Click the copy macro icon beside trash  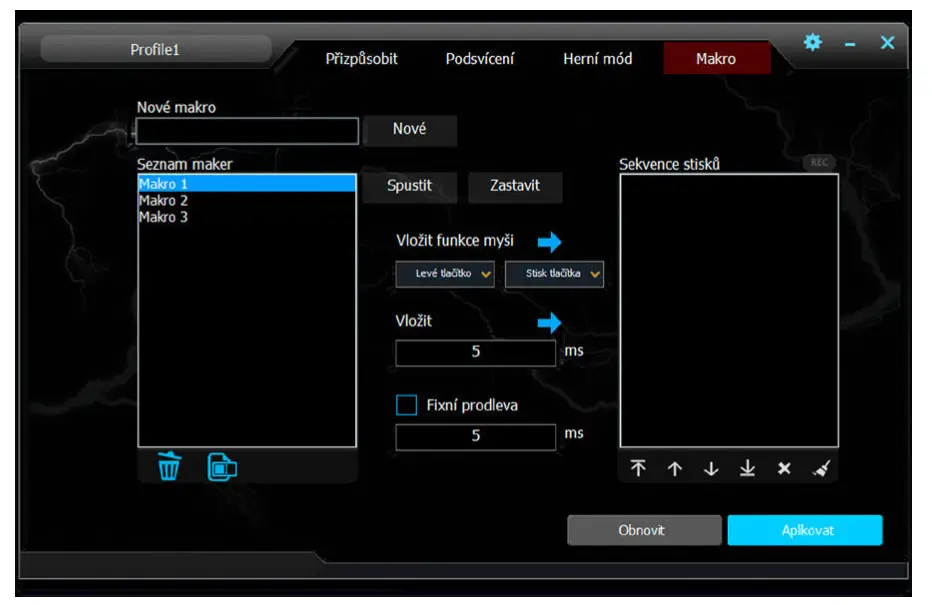tap(222, 467)
